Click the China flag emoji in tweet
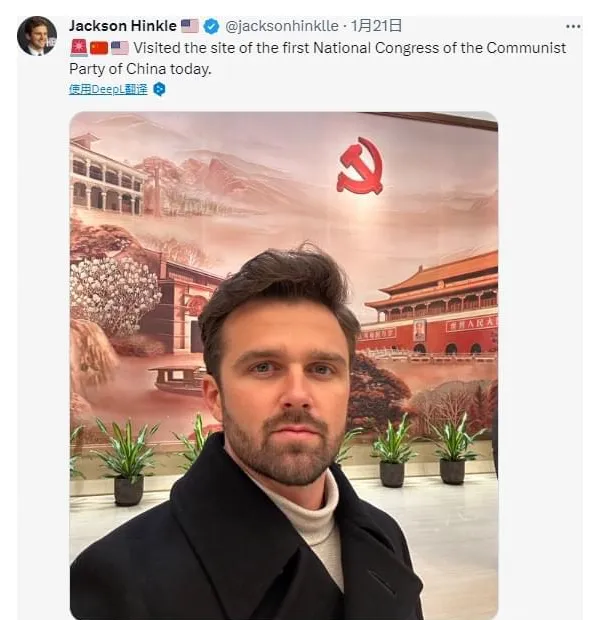593x620 pixels. pyautogui.click(x=99, y=48)
